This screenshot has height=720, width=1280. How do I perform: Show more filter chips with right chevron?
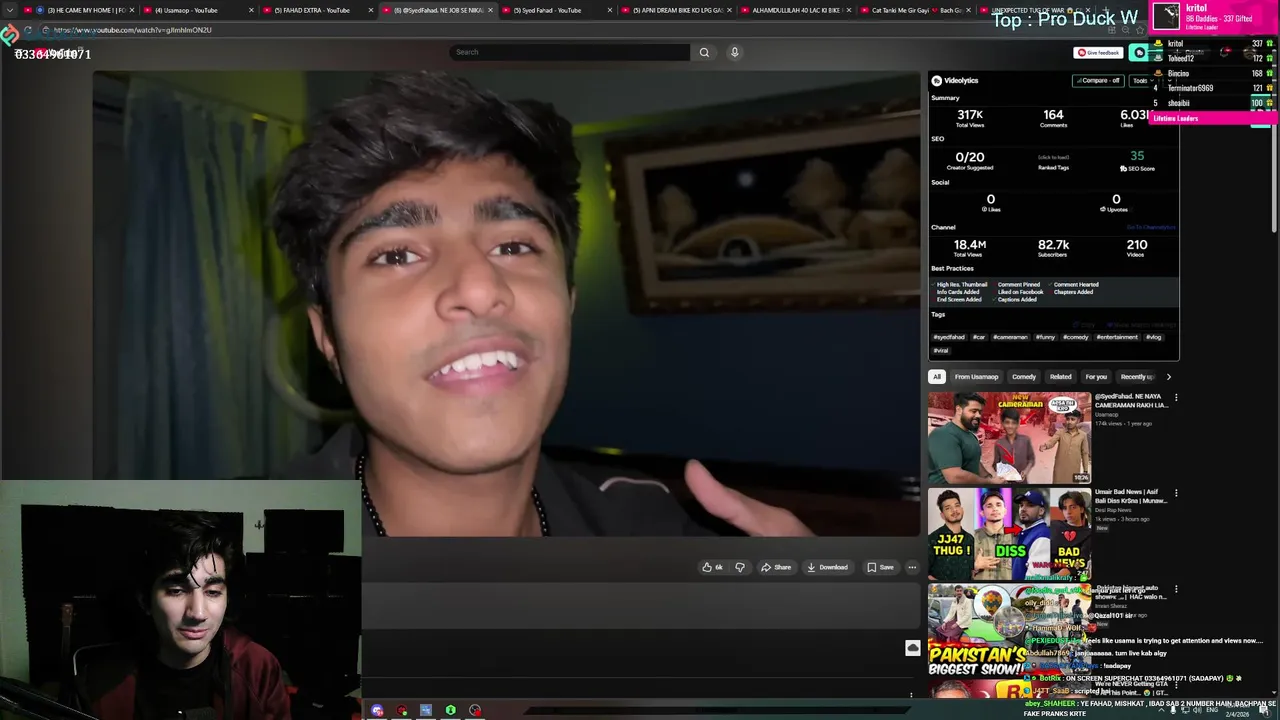coord(1168,377)
